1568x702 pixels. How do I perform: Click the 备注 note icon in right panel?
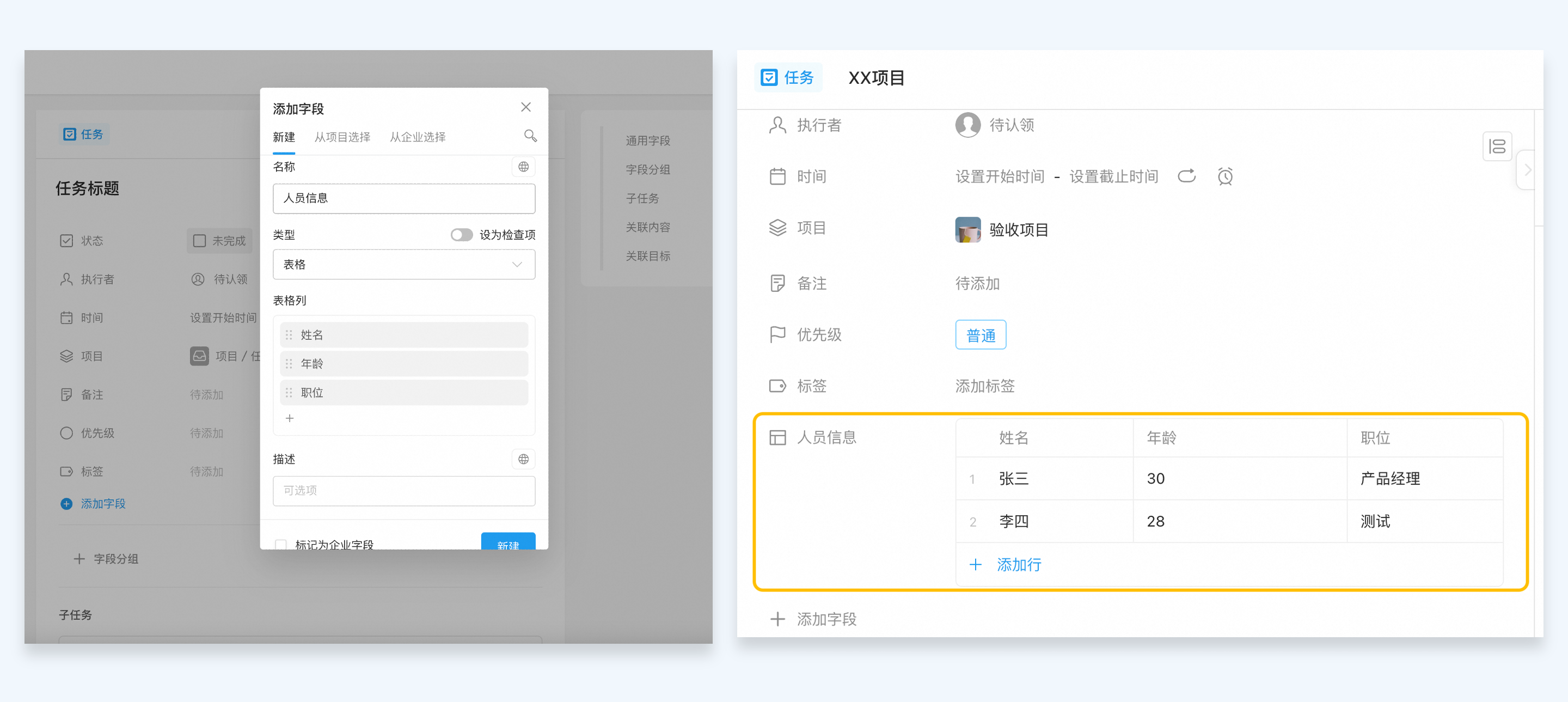pyautogui.click(x=777, y=283)
